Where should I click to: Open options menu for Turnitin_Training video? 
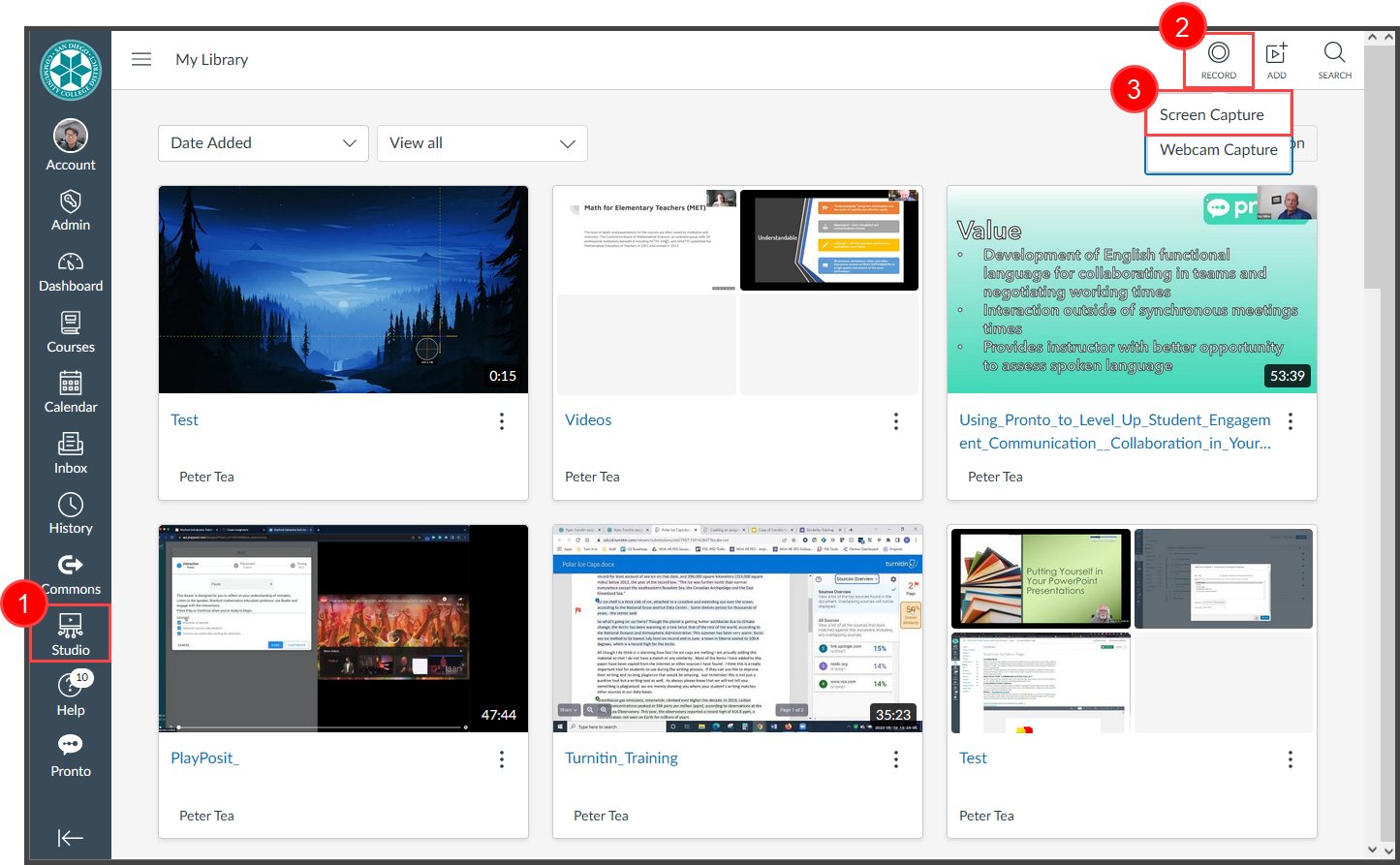[895, 759]
